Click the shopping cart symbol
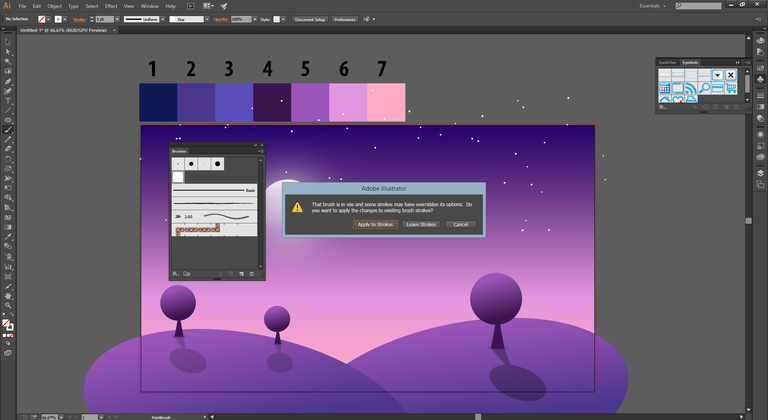 pyautogui.click(x=731, y=88)
